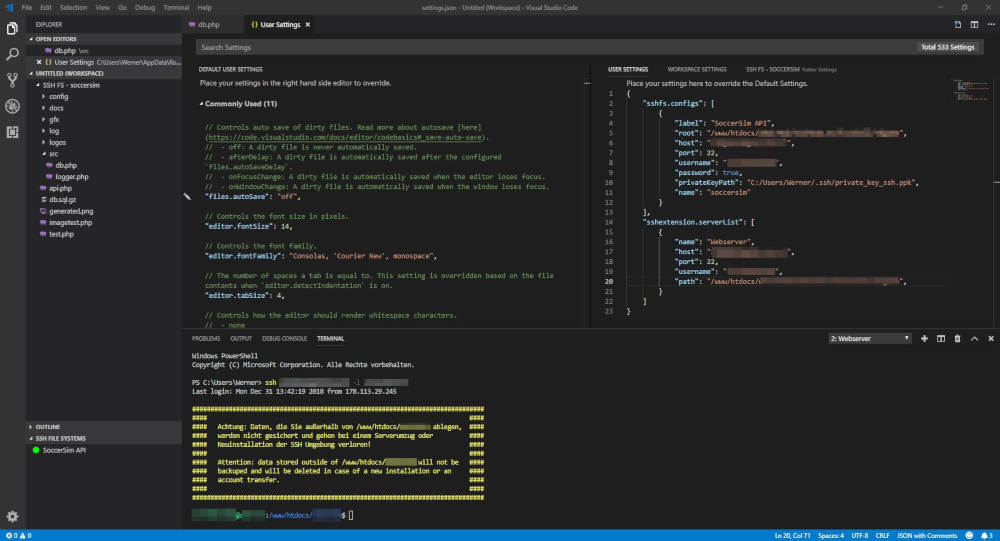Open the Terminal menu
This screenshot has height=541, width=1000.
click(175, 6)
